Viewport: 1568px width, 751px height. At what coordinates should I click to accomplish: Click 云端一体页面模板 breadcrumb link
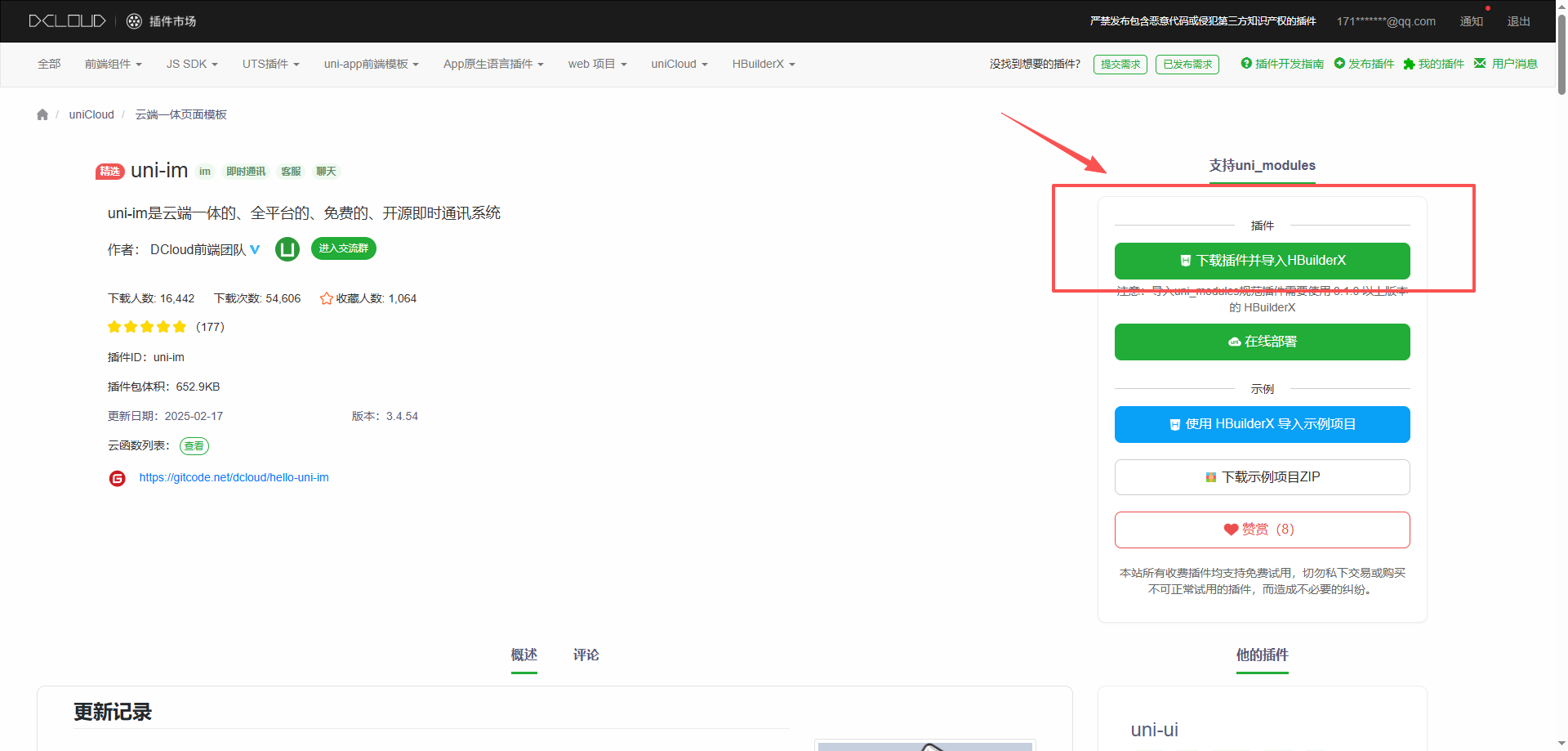181,114
